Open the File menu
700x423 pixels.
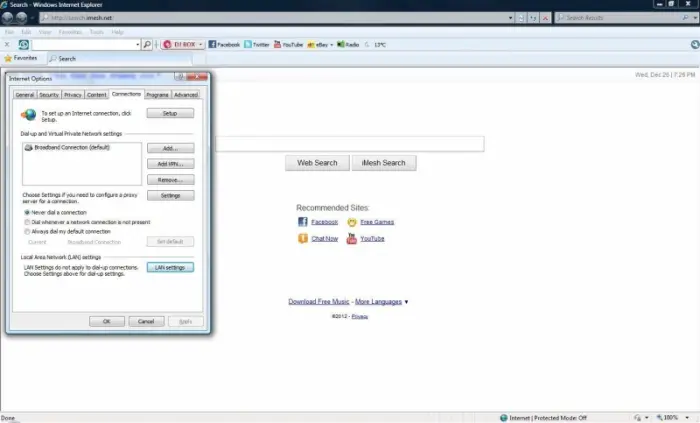coord(9,32)
